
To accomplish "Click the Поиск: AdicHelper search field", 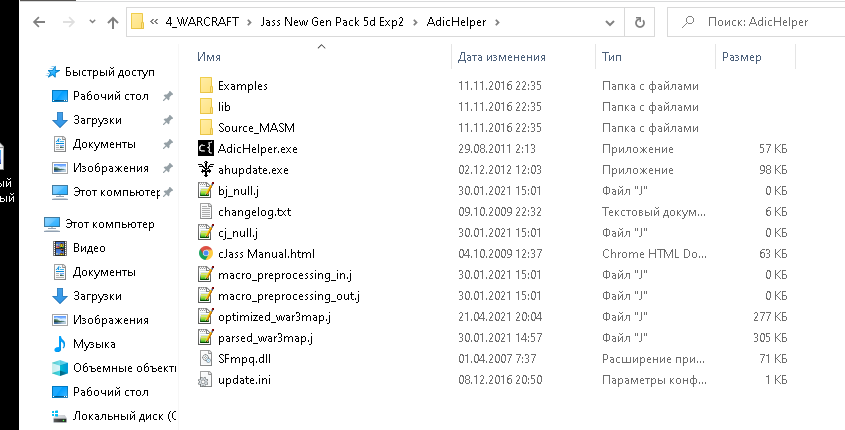I will coord(760,21).
